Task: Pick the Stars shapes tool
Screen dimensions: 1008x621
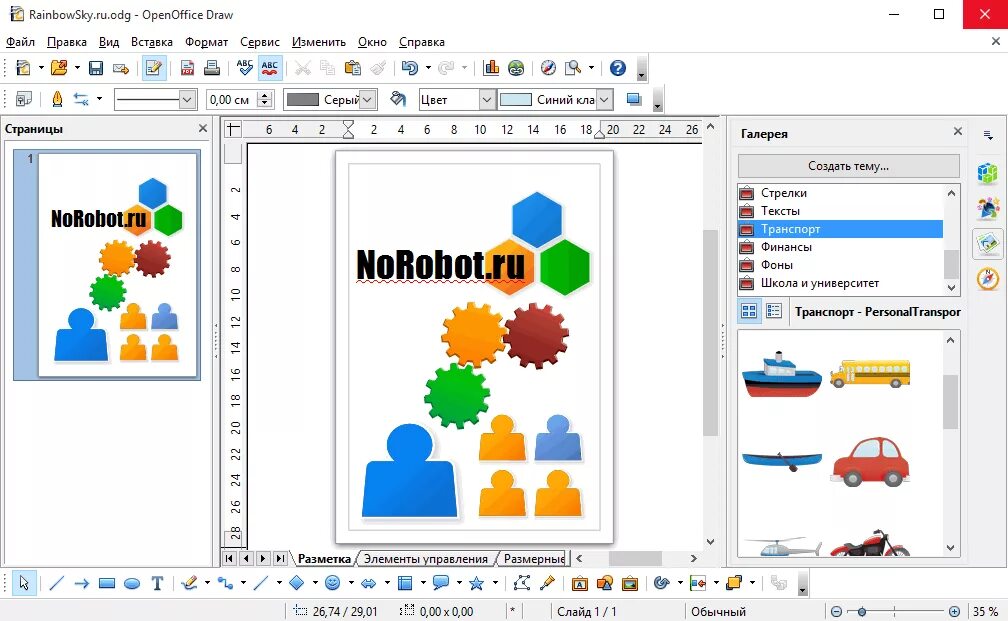Action: [x=476, y=583]
